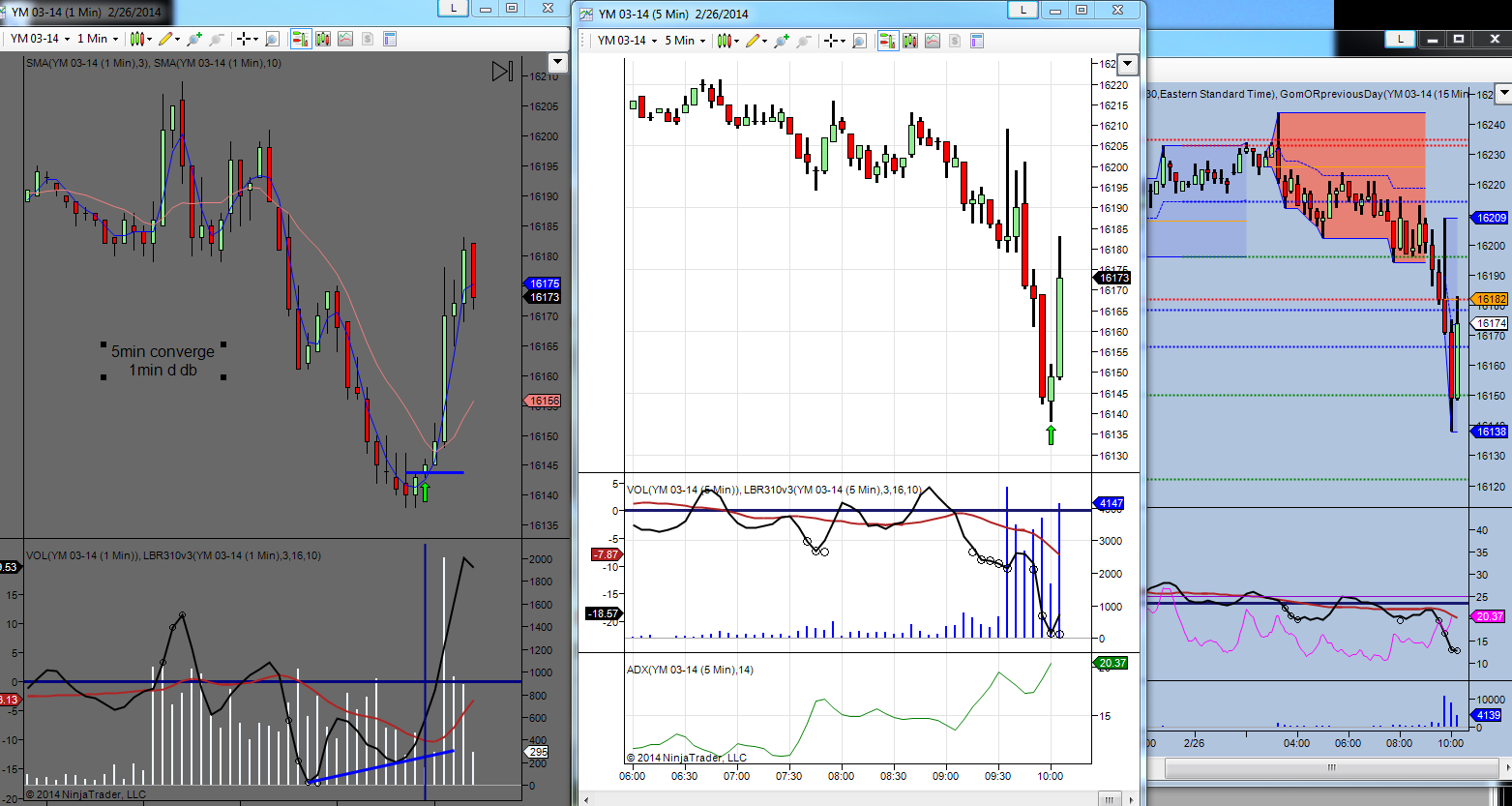Click Zoom Out icon in 5 Min window
The width and height of the screenshot is (1512, 806).
804,41
